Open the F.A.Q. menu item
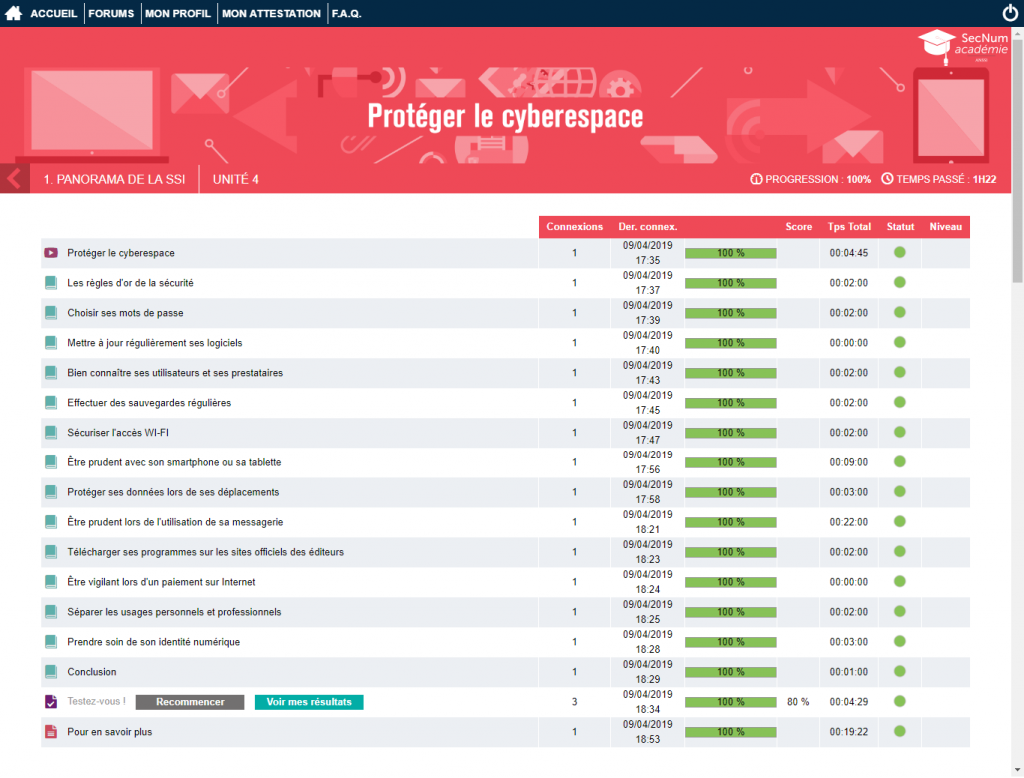The width and height of the screenshot is (1024, 778). 346,14
